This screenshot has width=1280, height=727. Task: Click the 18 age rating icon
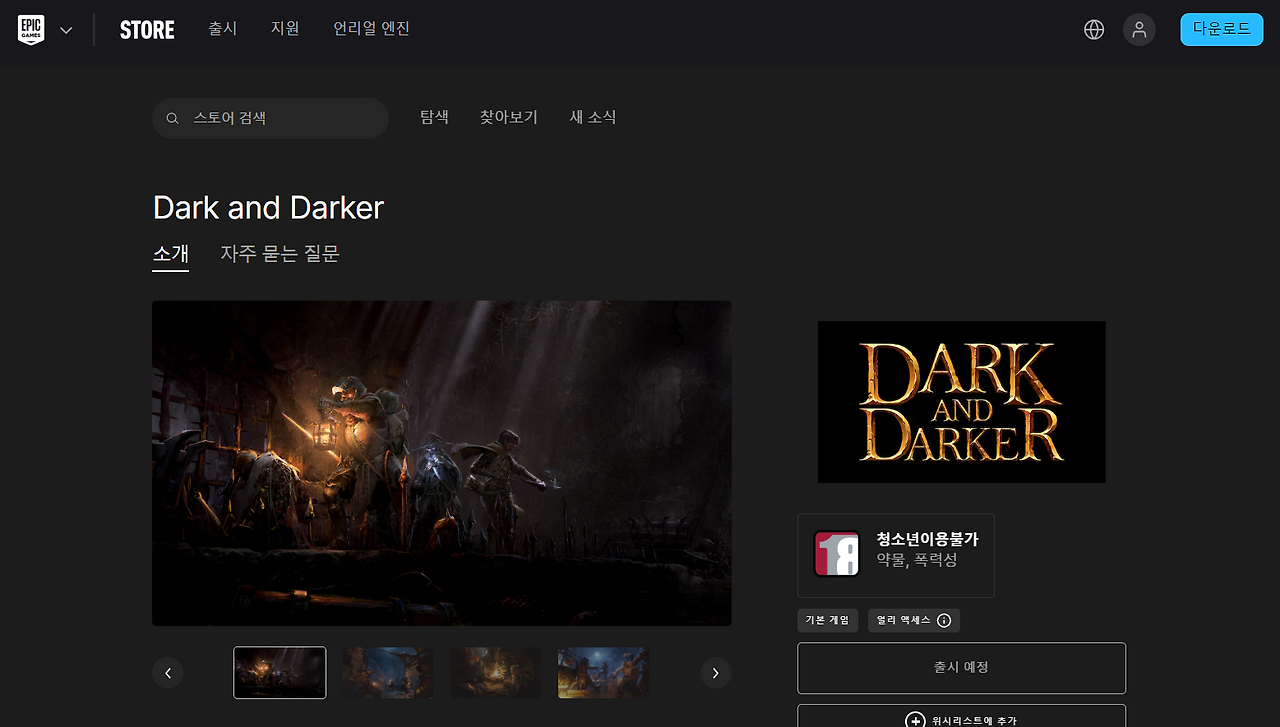click(837, 554)
